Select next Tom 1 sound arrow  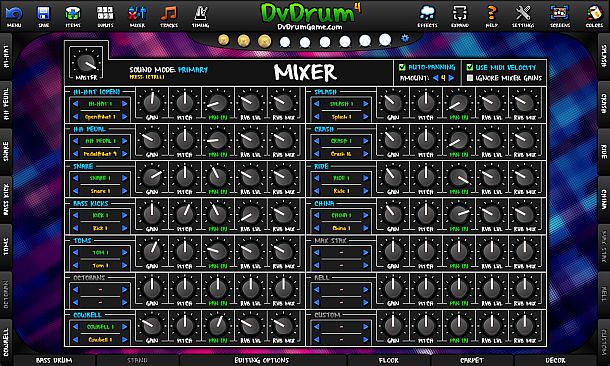pos(124,265)
